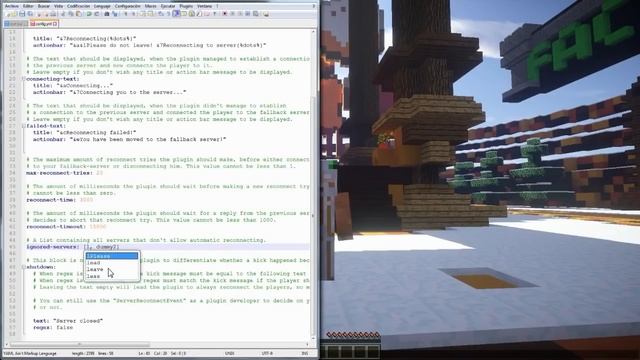Click the Cut toolbar icon
This screenshot has width=640, height=360.
pyautogui.click(x=63, y=14)
